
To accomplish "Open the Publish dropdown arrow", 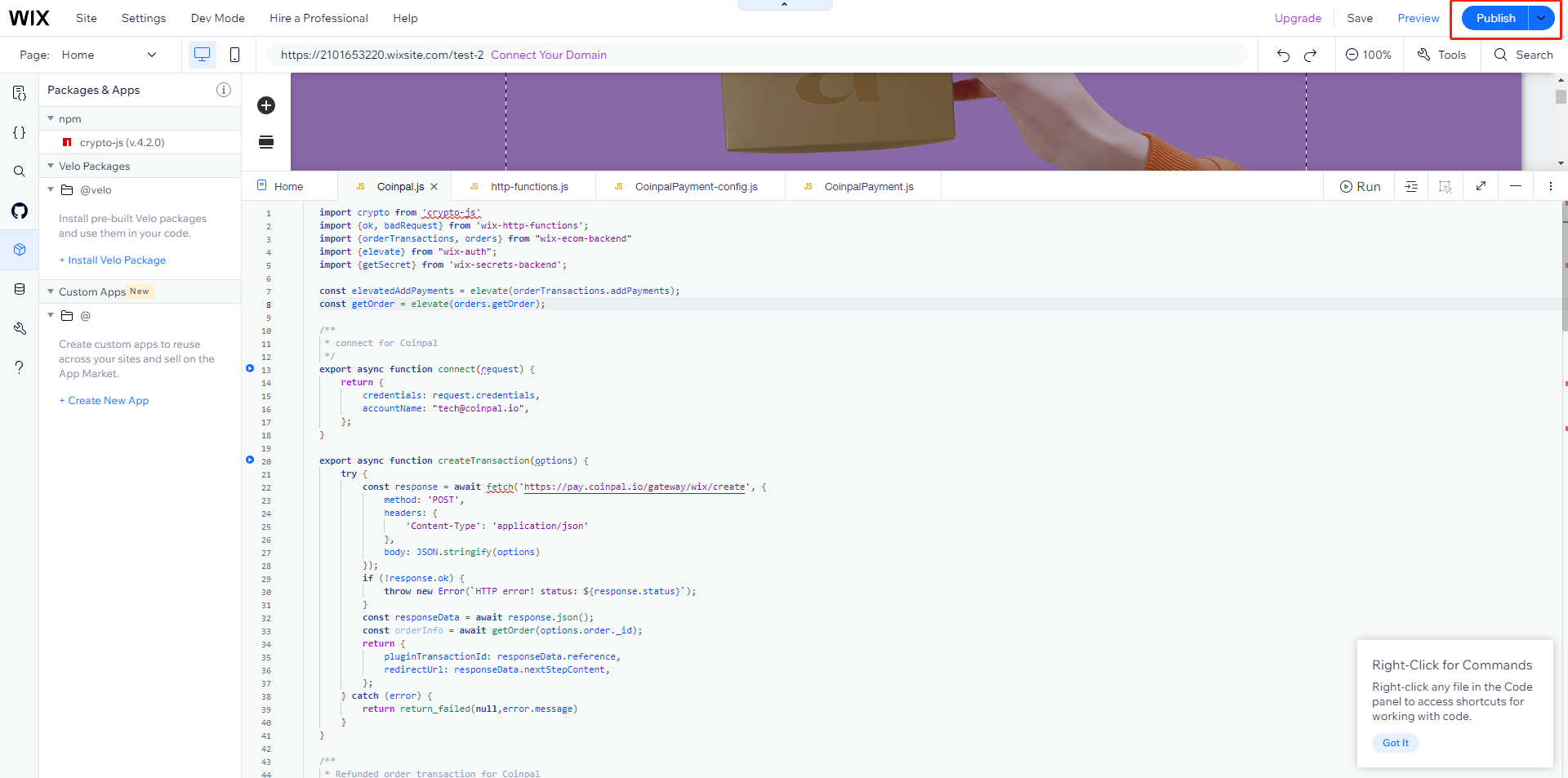I will coord(1541,18).
